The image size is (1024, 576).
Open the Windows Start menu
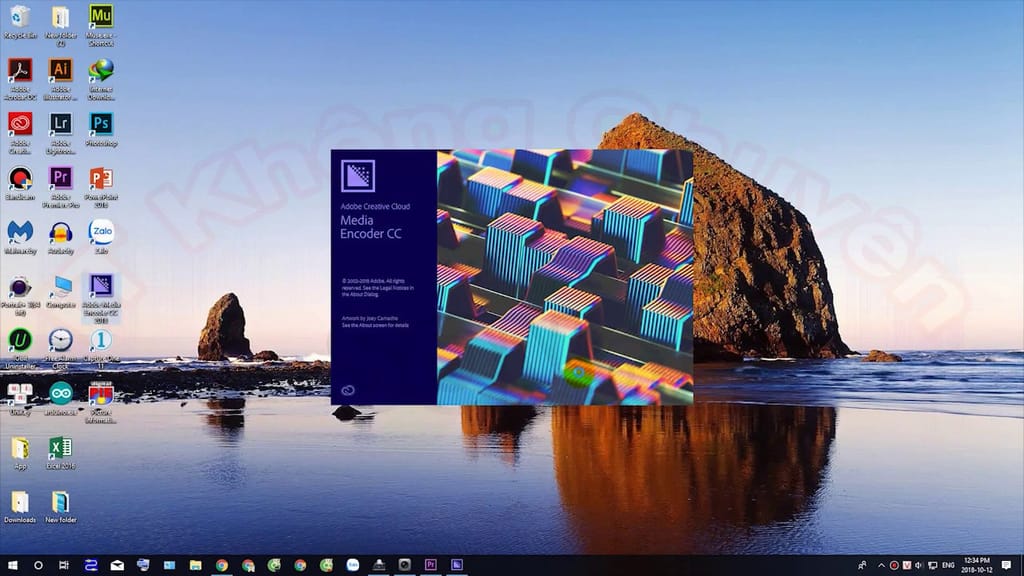(x=12, y=565)
